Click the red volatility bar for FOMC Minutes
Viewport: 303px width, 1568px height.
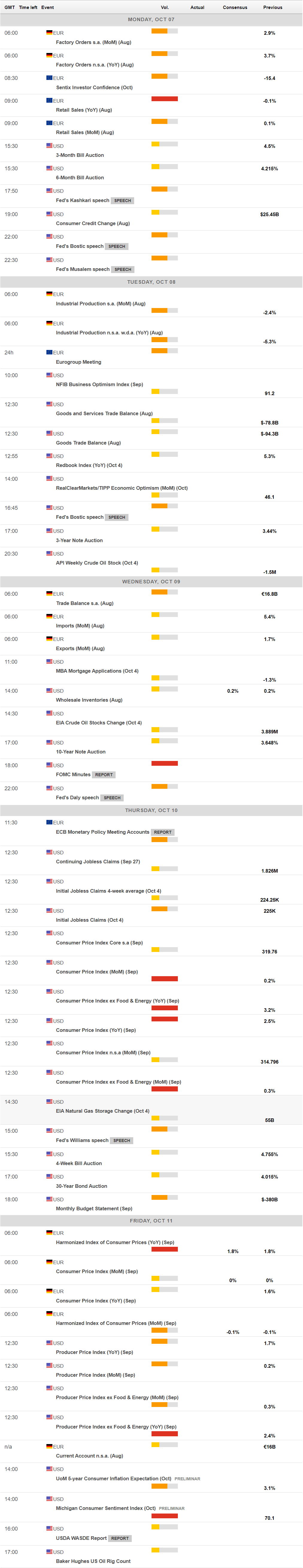pos(164,763)
